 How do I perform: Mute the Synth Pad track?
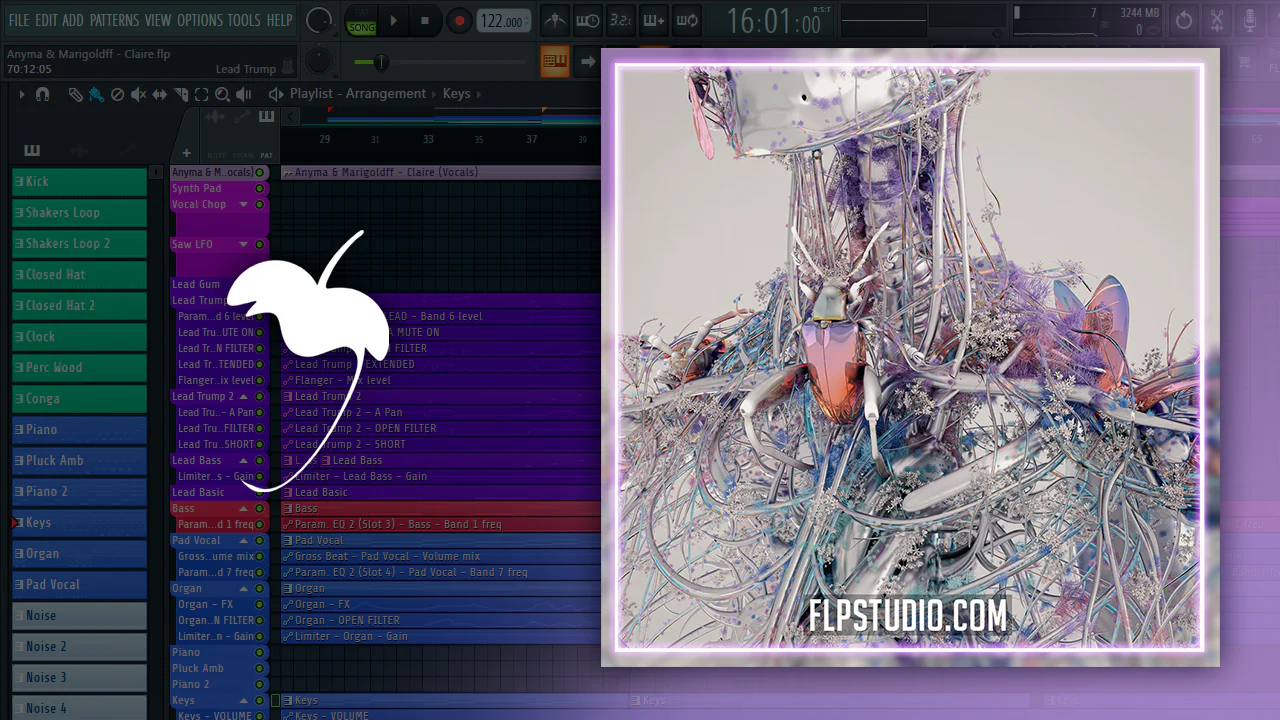pyautogui.click(x=260, y=188)
